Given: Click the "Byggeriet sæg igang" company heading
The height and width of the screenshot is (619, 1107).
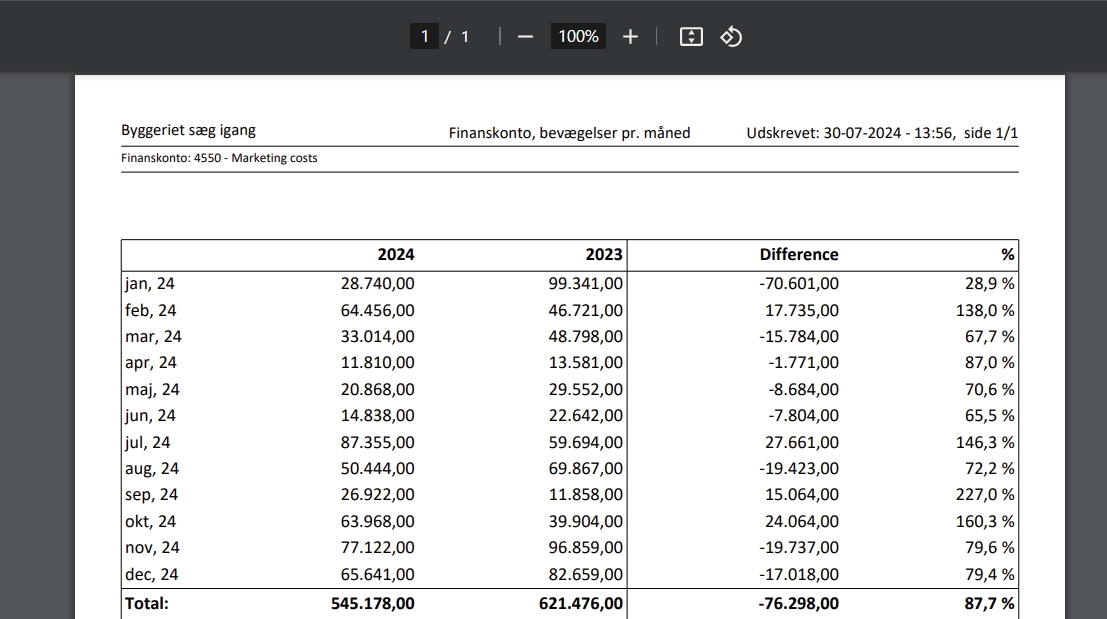Looking at the screenshot, I should [188, 131].
